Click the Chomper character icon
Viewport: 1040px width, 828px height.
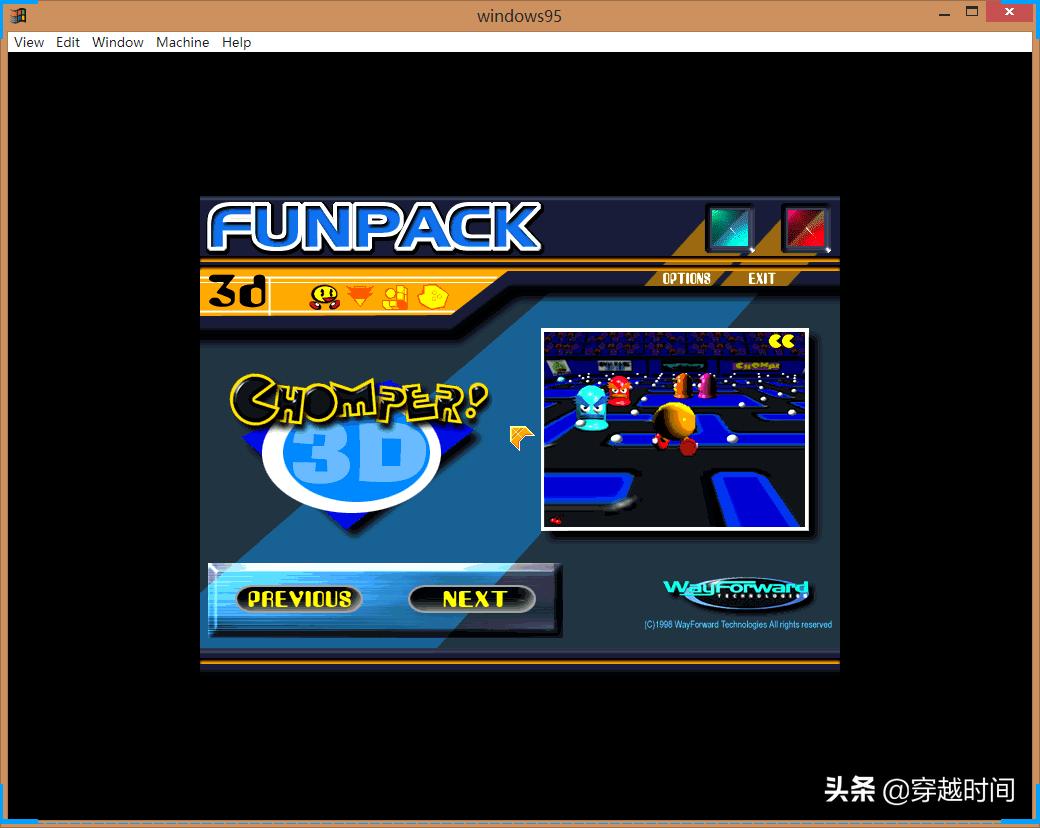point(325,297)
